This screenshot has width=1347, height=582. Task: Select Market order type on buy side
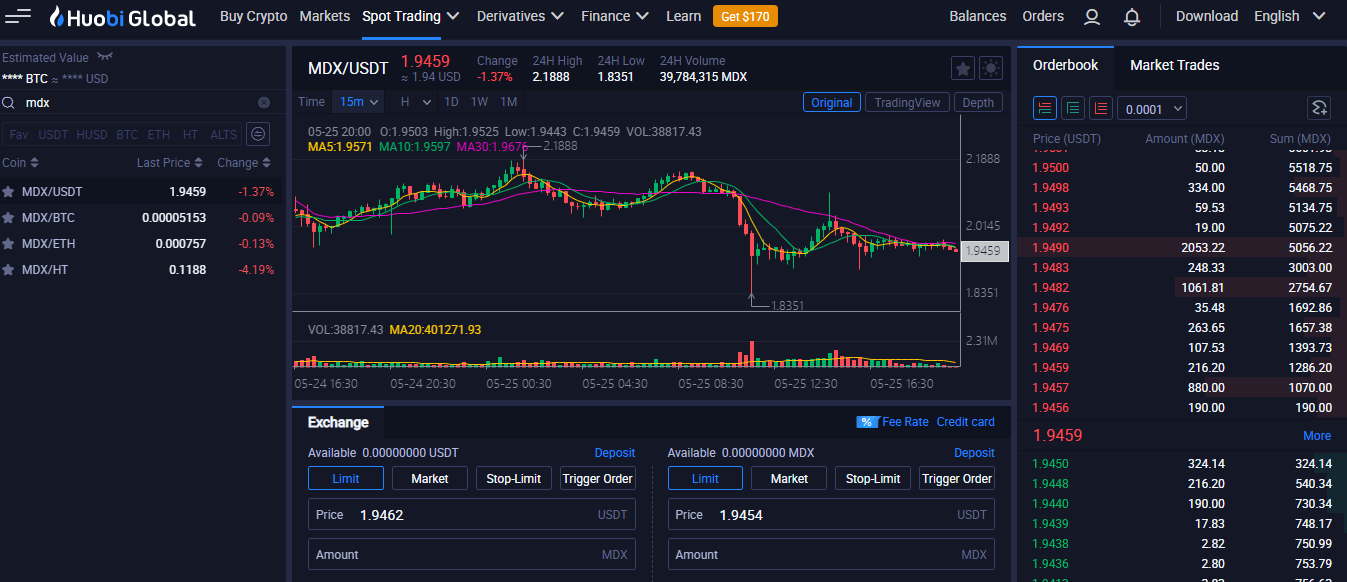(x=430, y=479)
